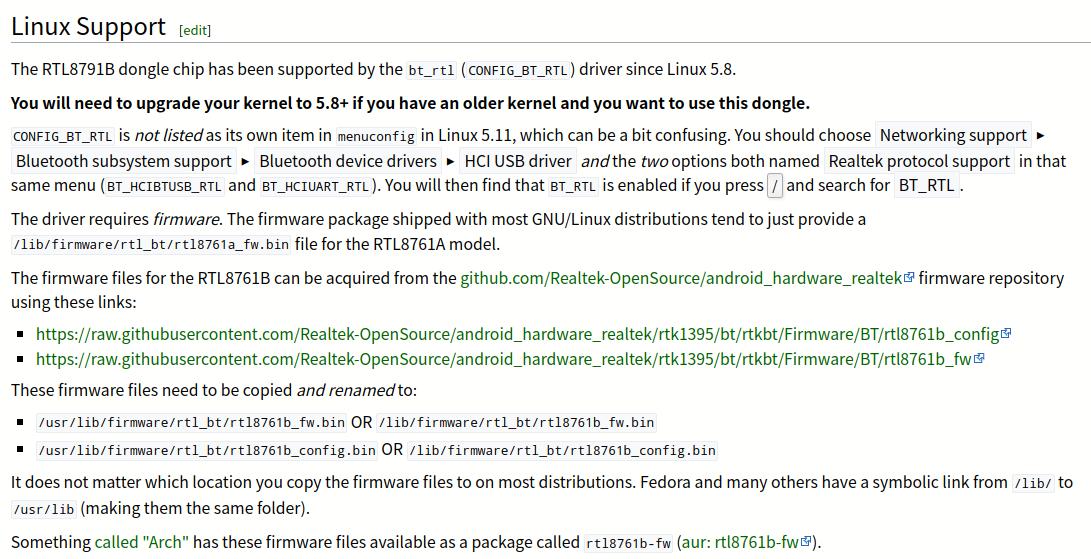The height and width of the screenshot is (559, 1091).
Task: Click the external link icon after android_hardware_realtek
Action: tap(909, 278)
